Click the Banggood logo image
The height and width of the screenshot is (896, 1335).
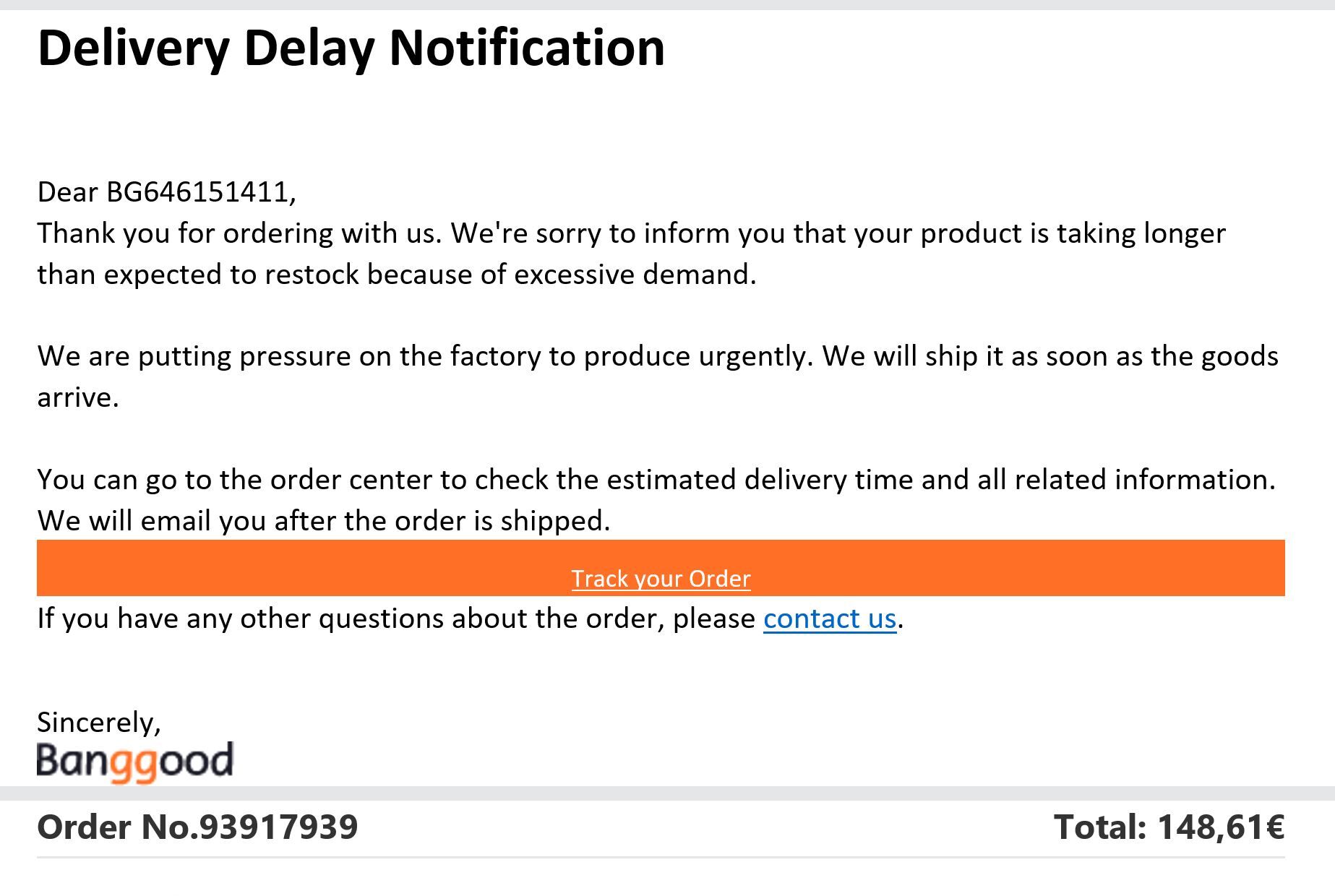pos(135,762)
